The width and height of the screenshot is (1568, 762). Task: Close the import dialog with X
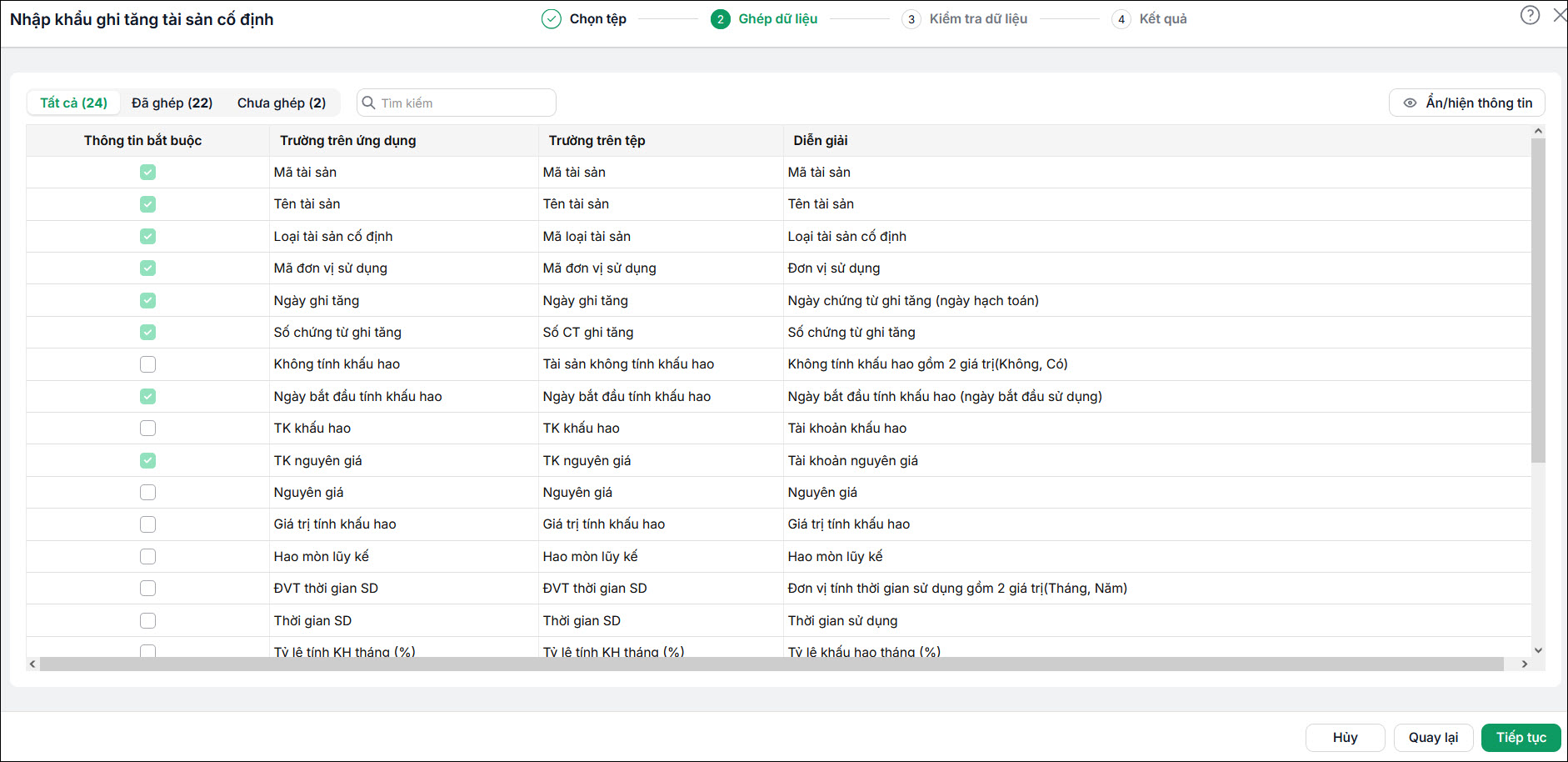point(1560,15)
